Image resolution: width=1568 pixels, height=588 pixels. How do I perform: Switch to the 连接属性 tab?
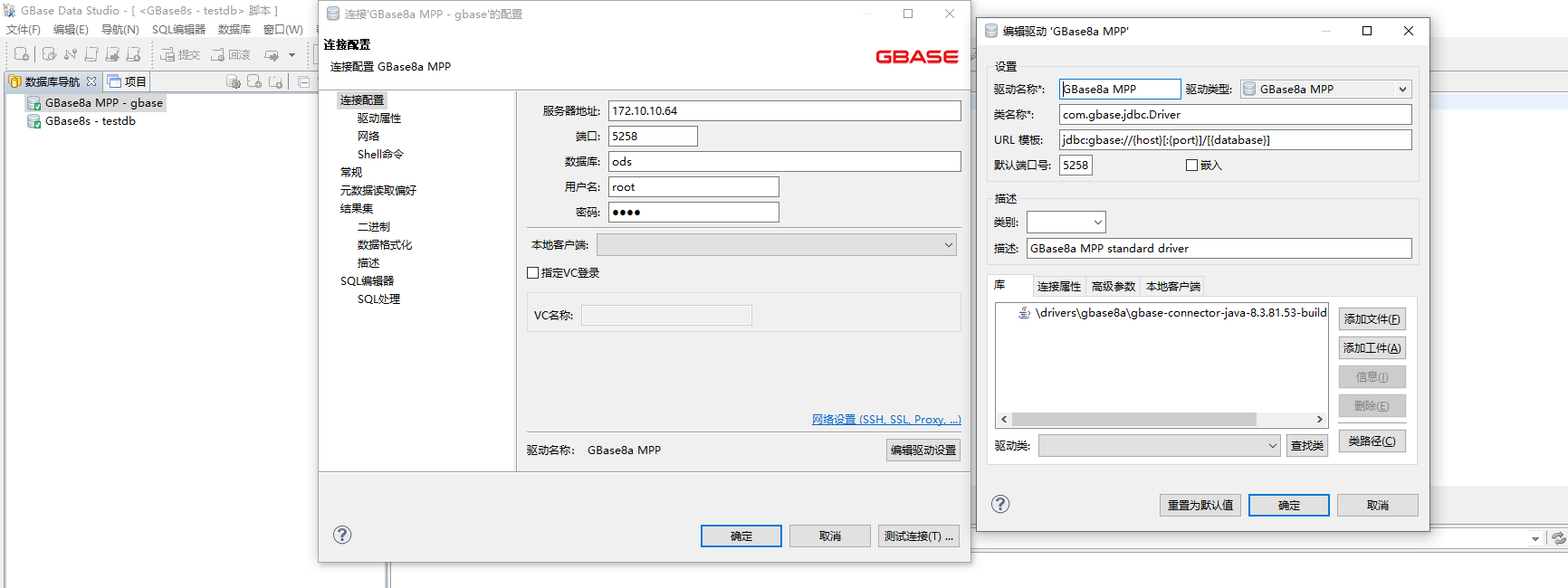[x=1059, y=287]
